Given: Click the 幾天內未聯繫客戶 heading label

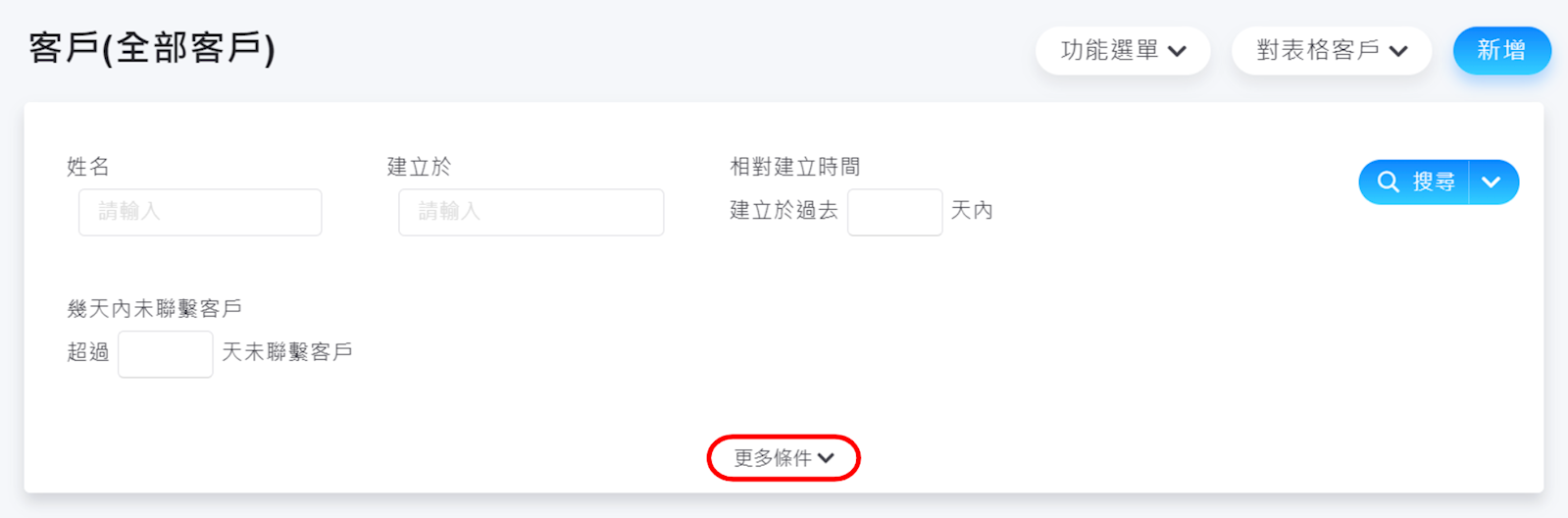Looking at the screenshot, I should [154, 309].
